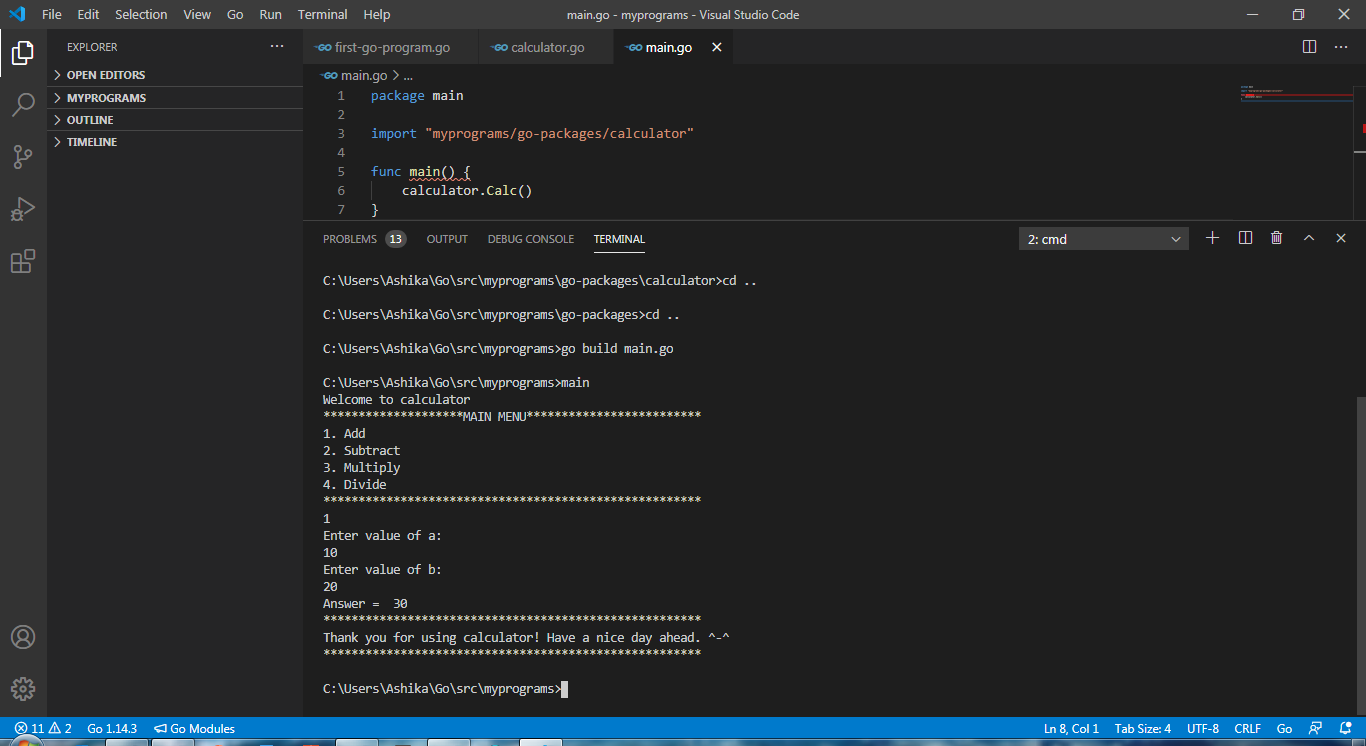Expand the OPEN EDITORS section
Screen dimensions: 1366x746
[175, 75]
